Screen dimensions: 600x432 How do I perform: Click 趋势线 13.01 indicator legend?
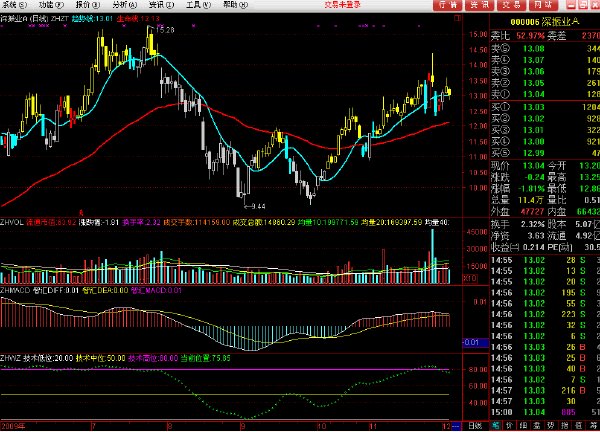pyautogui.click(x=92, y=18)
